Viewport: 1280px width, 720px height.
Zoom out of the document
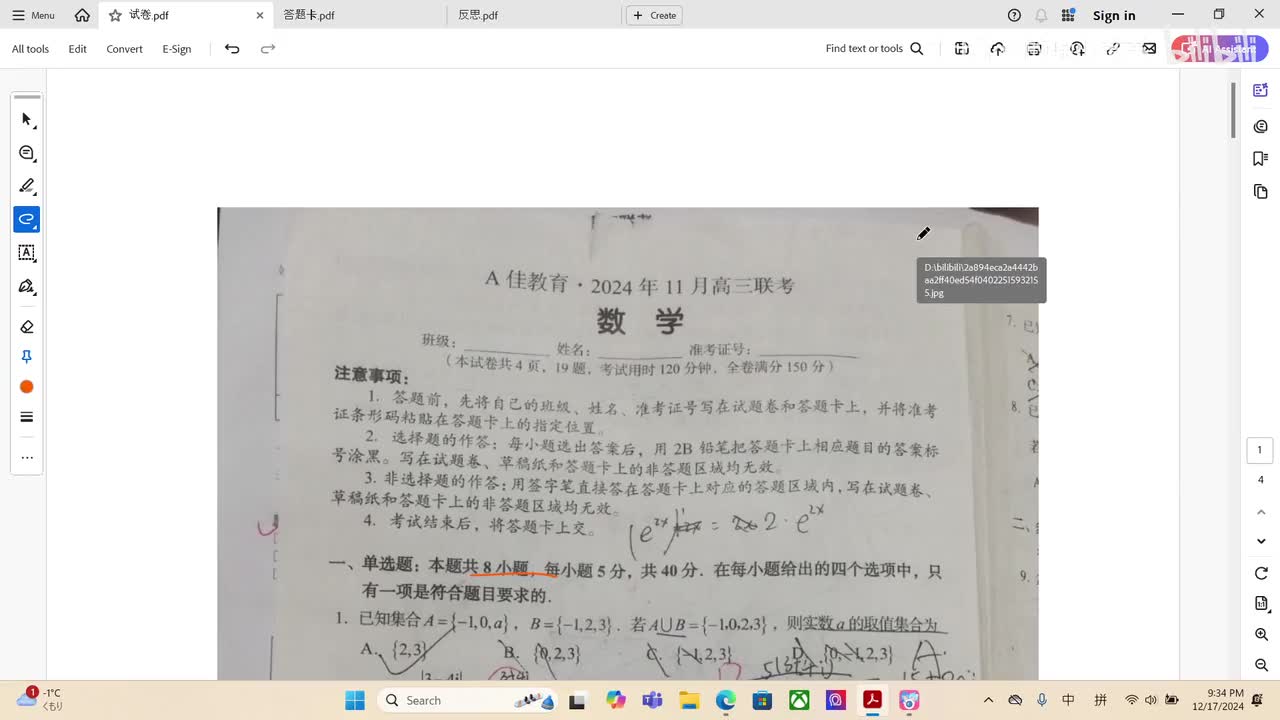pyautogui.click(x=1260, y=666)
